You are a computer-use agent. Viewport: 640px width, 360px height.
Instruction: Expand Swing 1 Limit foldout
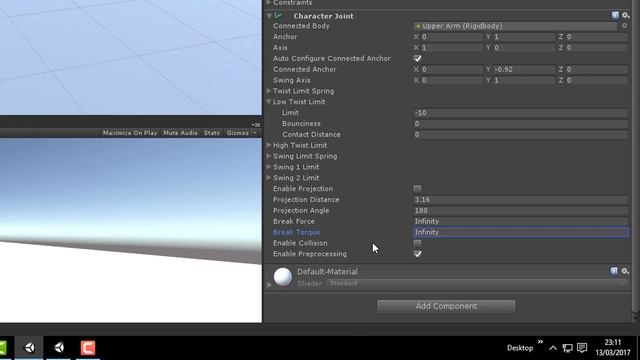pos(269,167)
